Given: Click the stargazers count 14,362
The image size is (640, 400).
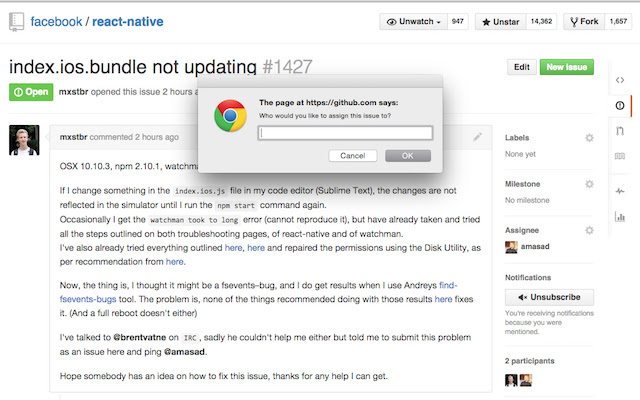Looking at the screenshot, I should click(541, 22).
